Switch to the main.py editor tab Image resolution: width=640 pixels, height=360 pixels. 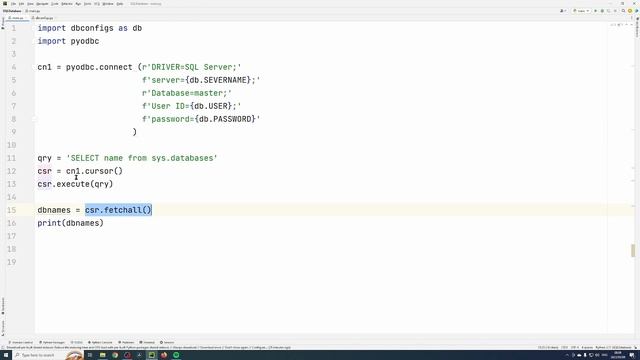[x=16, y=18]
